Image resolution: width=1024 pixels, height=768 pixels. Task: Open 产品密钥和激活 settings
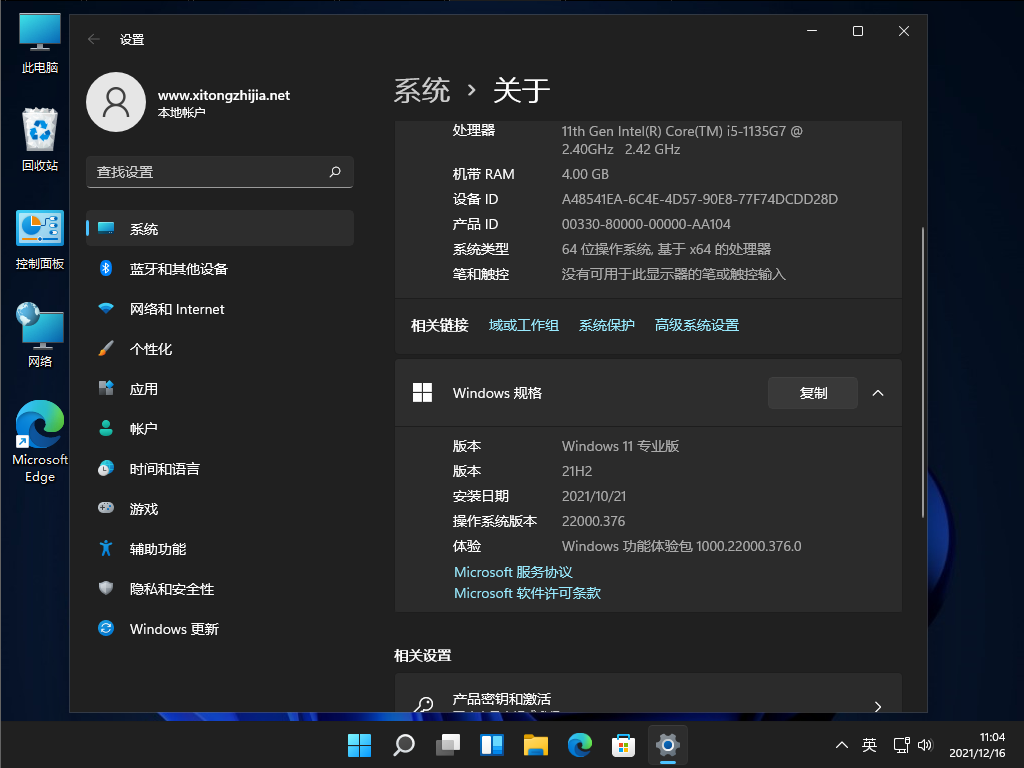point(648,698)
